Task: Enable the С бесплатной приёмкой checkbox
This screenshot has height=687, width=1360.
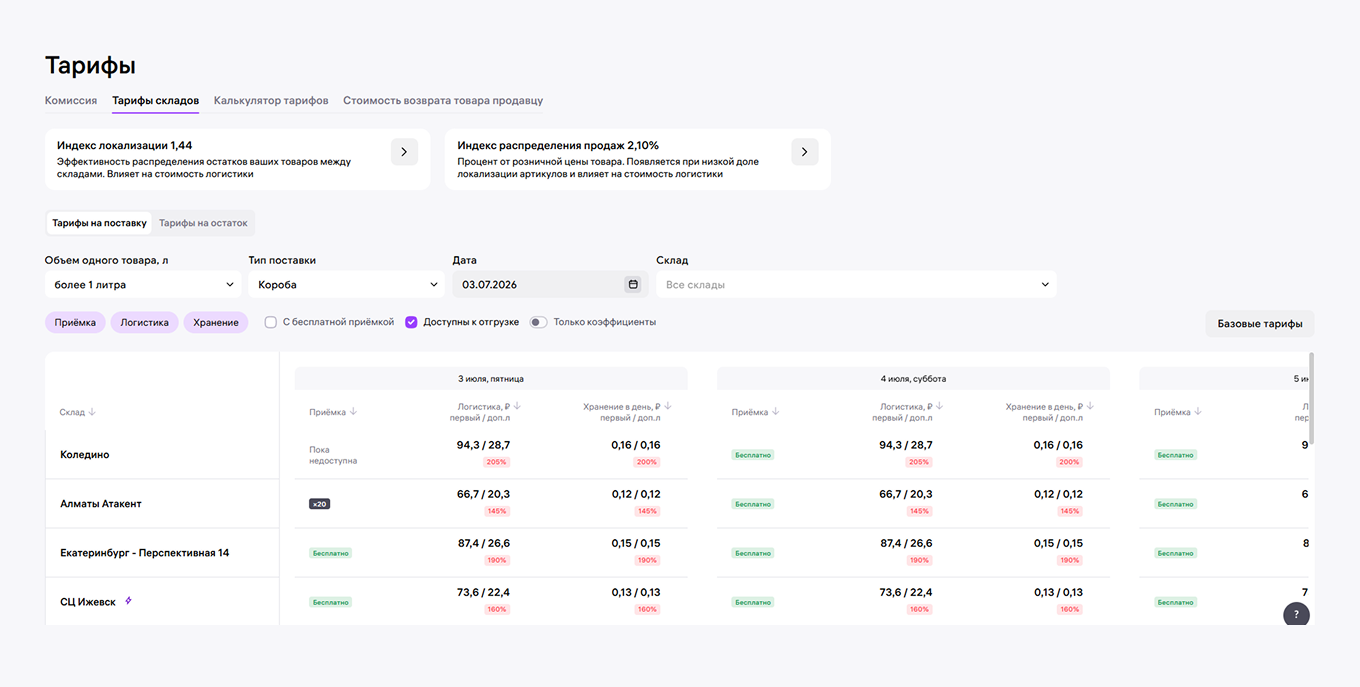Action: click(x=271, y=322)
